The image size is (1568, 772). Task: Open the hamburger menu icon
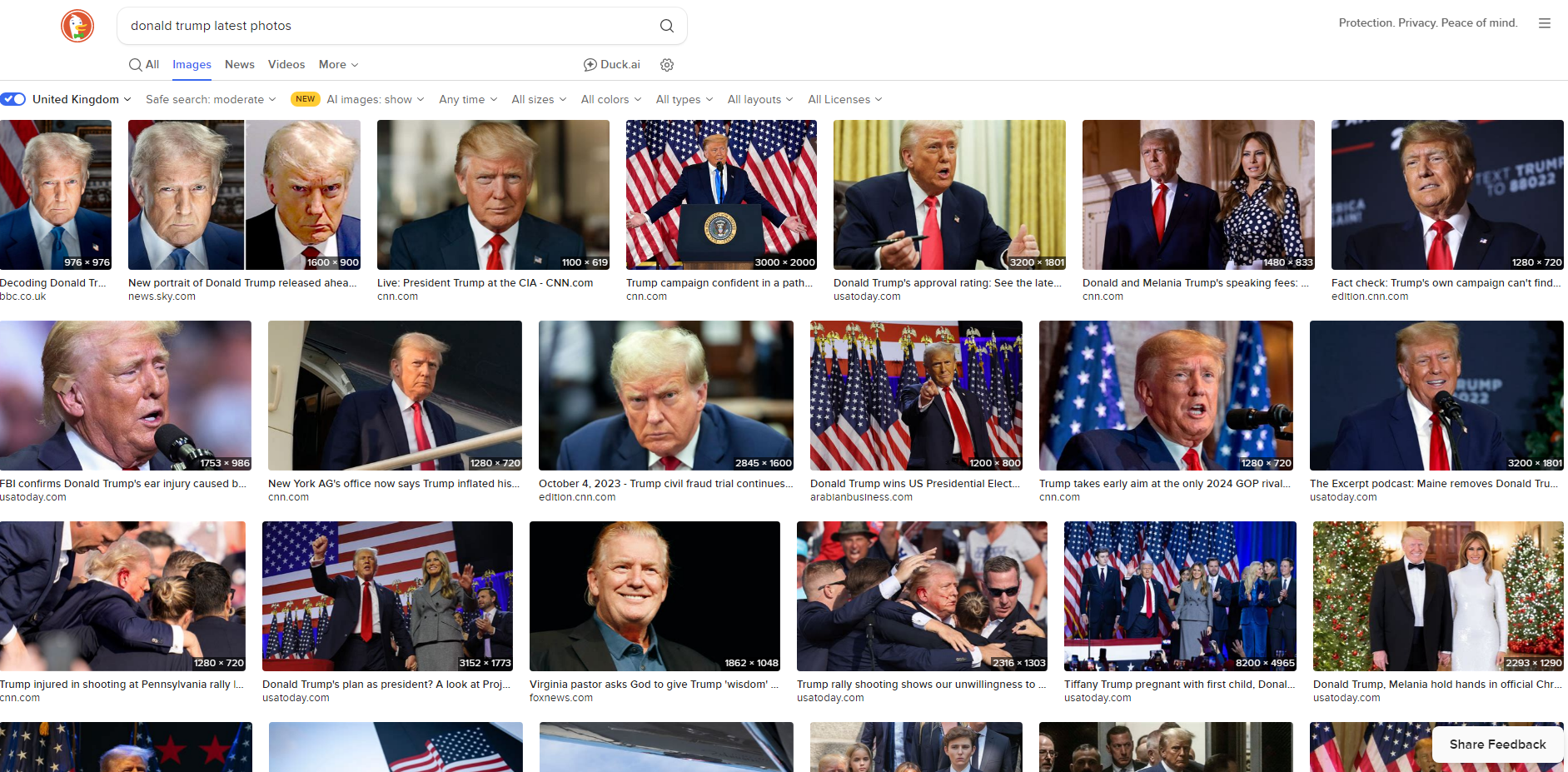click(1544, 23)
